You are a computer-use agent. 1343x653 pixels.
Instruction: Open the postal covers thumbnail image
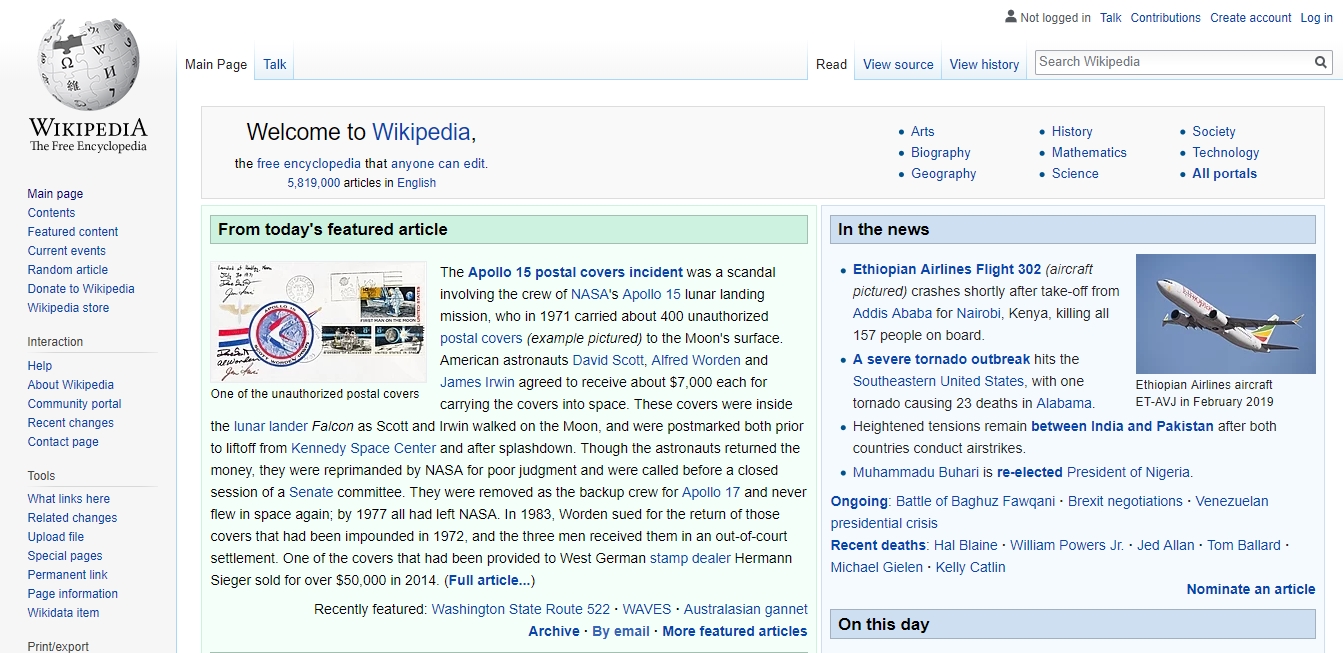coord(318,322)
